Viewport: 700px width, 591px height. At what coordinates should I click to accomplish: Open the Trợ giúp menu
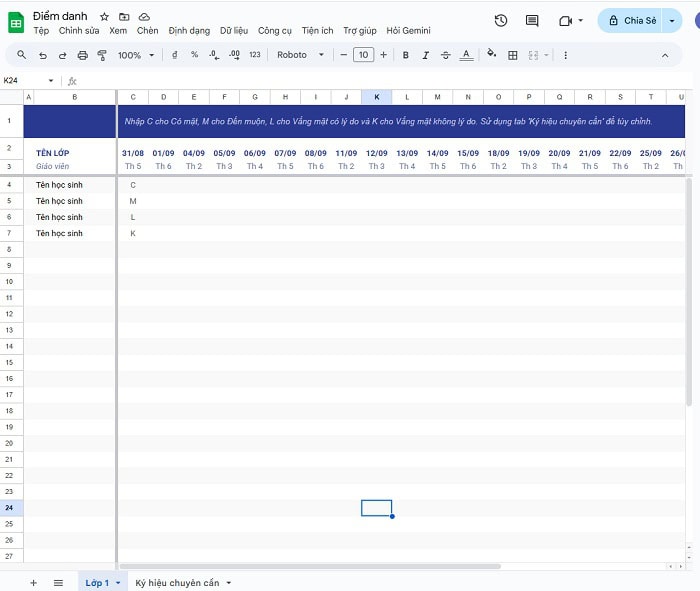pyautogui.click(x=360, y=30)
